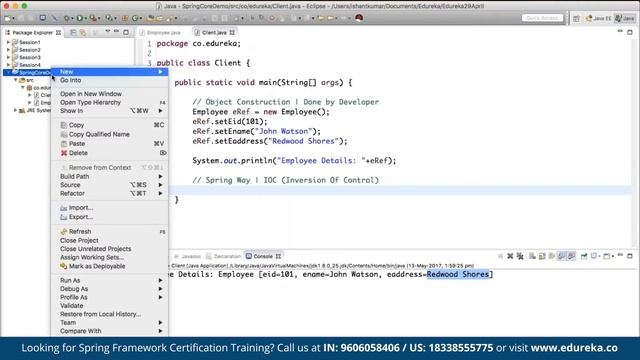The width and height of the screenshot is (640, 360).
Task: Maximize the Package Explorer view
Action: pos(126,32)
